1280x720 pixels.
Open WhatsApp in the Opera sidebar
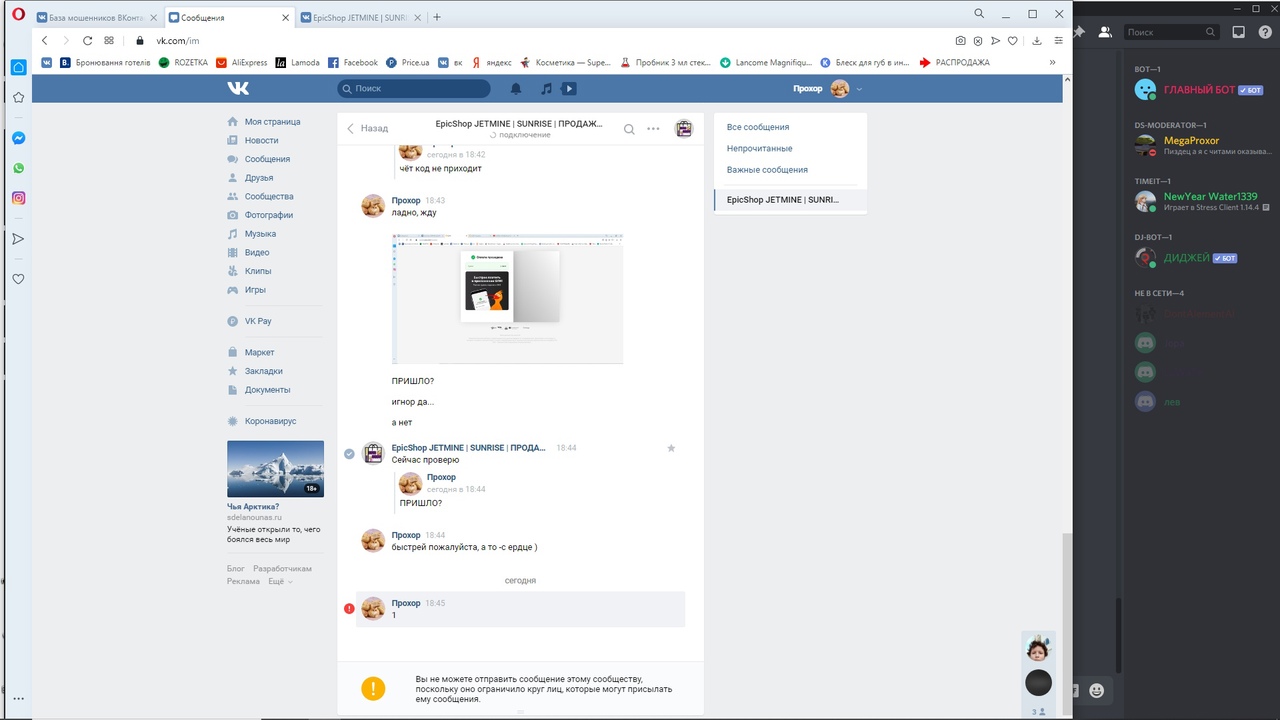coord(18,168)
